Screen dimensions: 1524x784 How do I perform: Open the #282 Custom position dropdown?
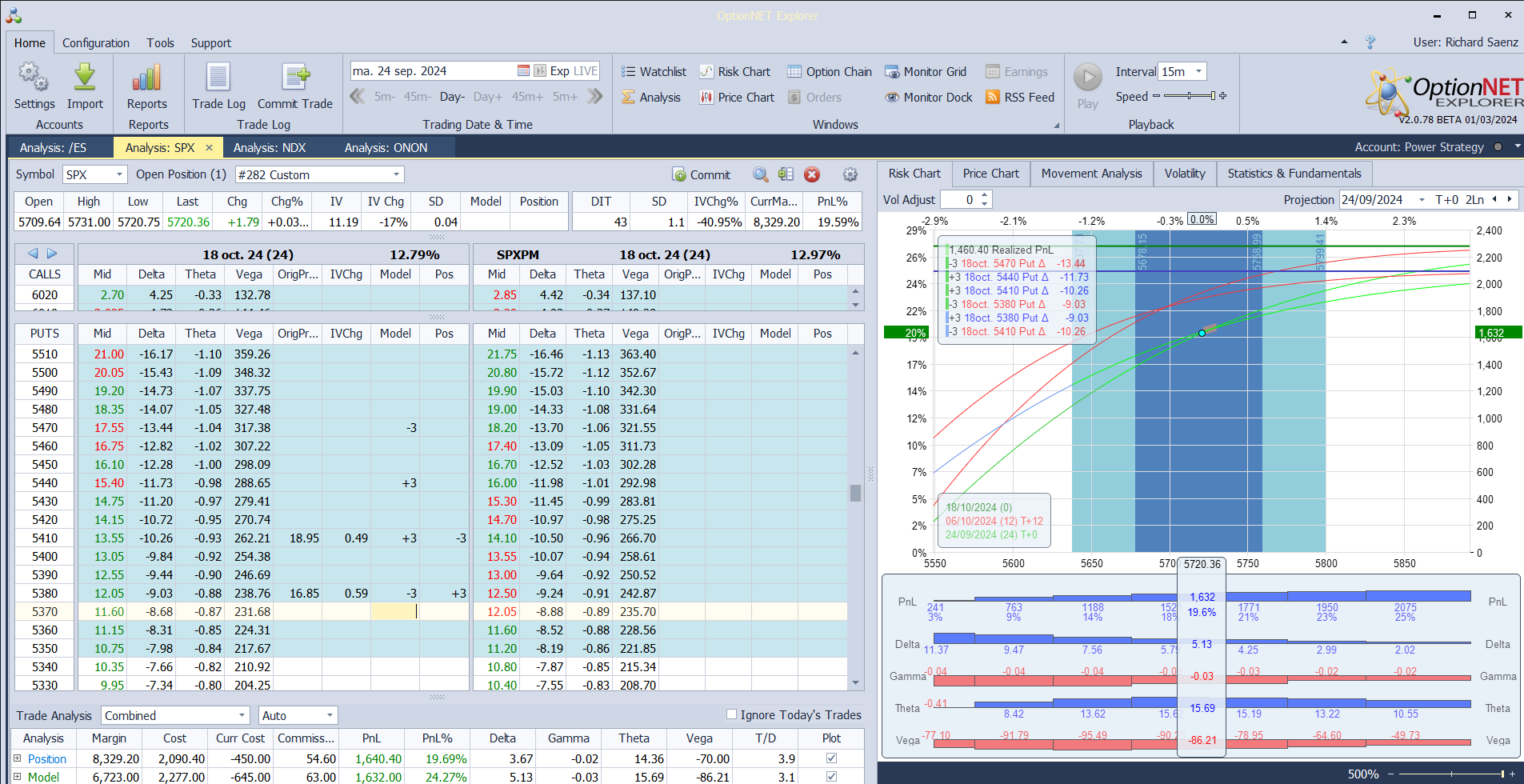[396, 174]
